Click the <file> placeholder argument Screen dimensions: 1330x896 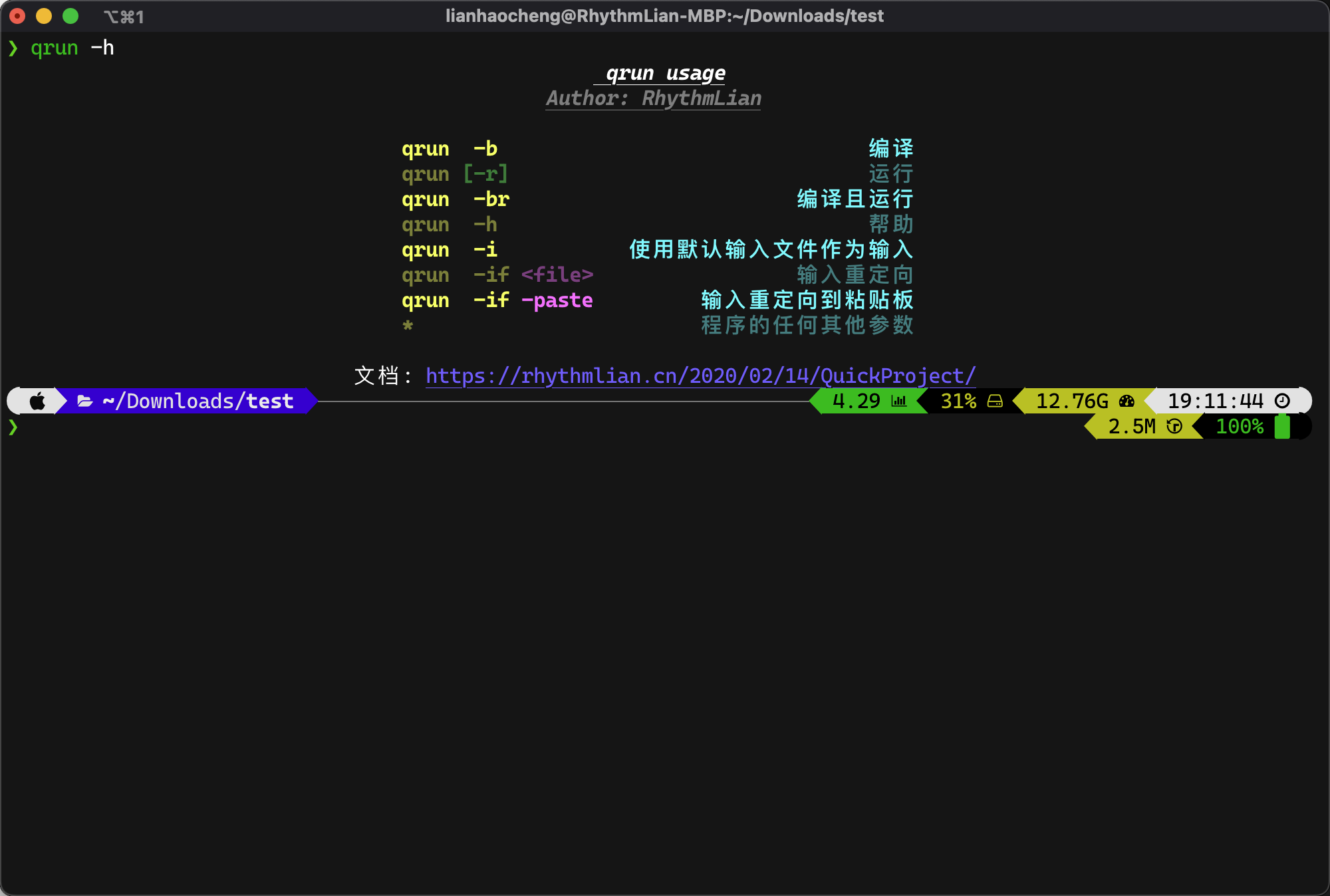[557, 275]
